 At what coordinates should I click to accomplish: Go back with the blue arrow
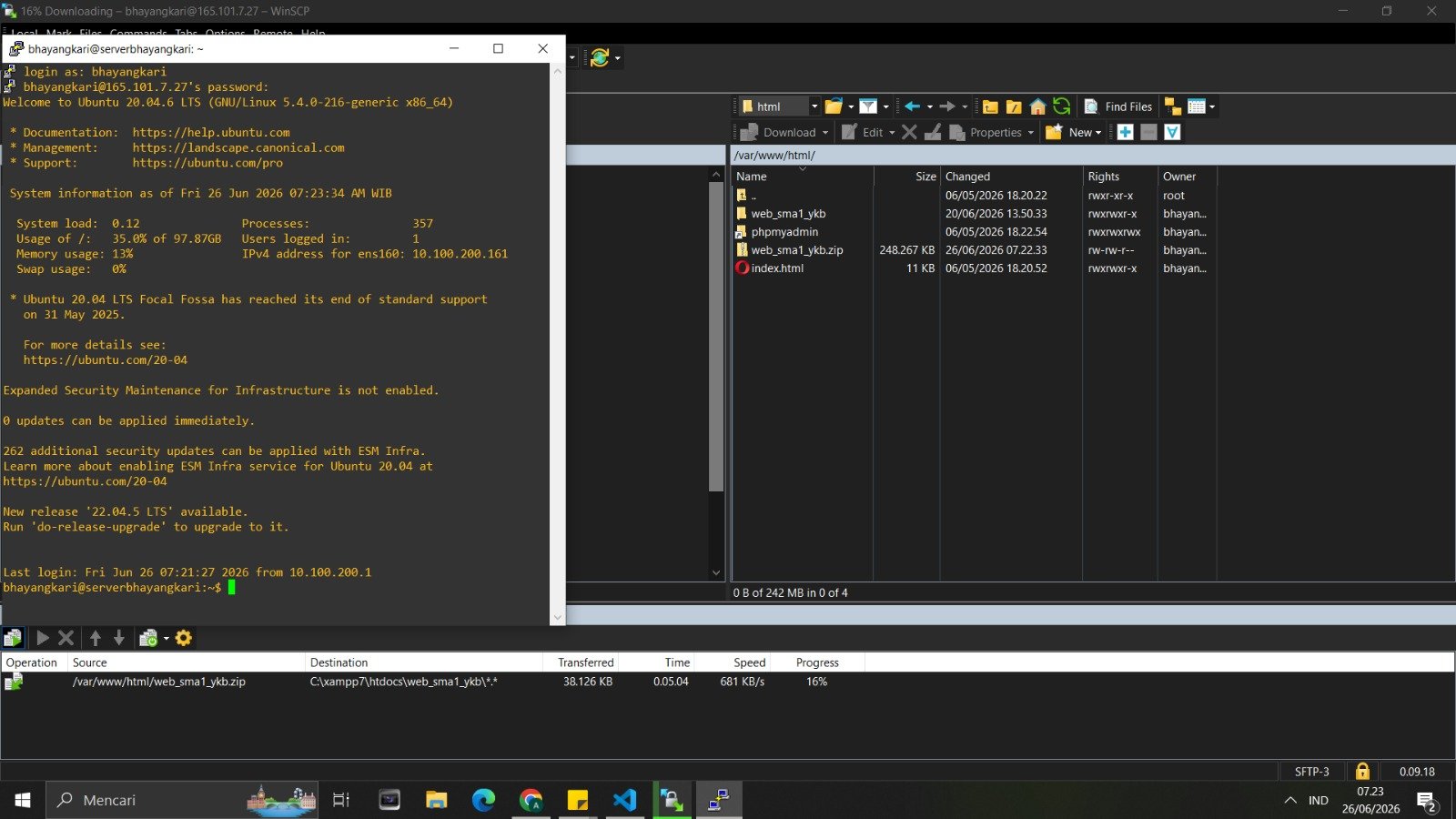[x=912, y=106]
